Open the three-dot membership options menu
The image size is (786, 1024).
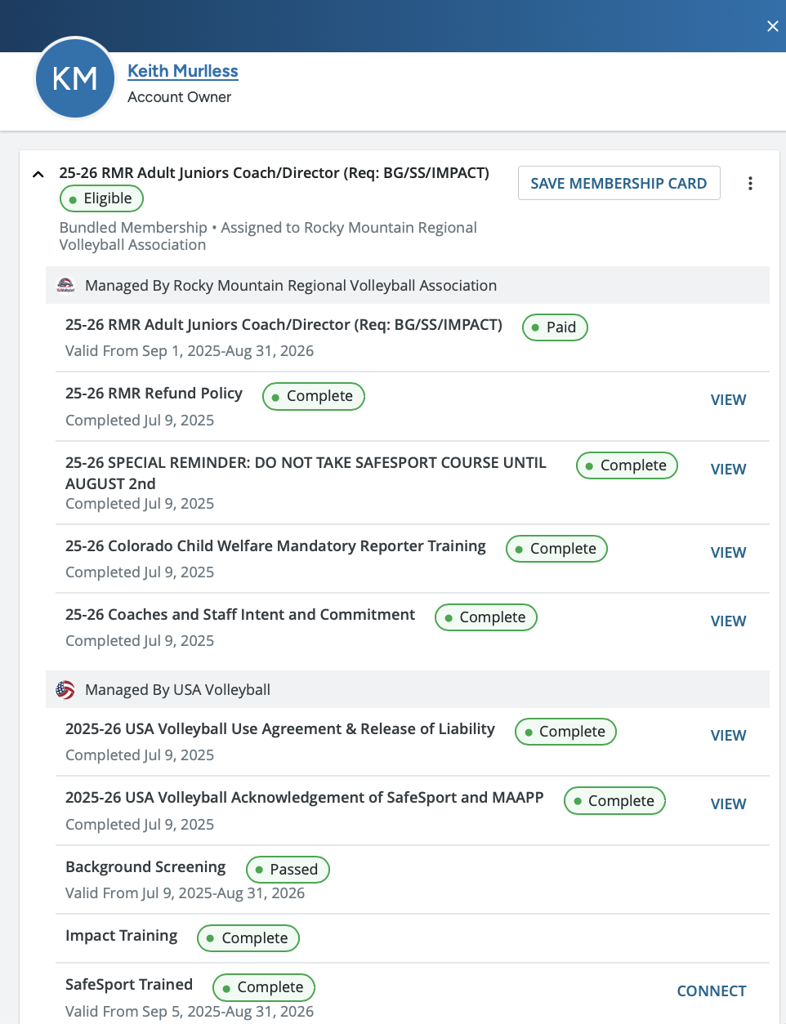[750, 183]
